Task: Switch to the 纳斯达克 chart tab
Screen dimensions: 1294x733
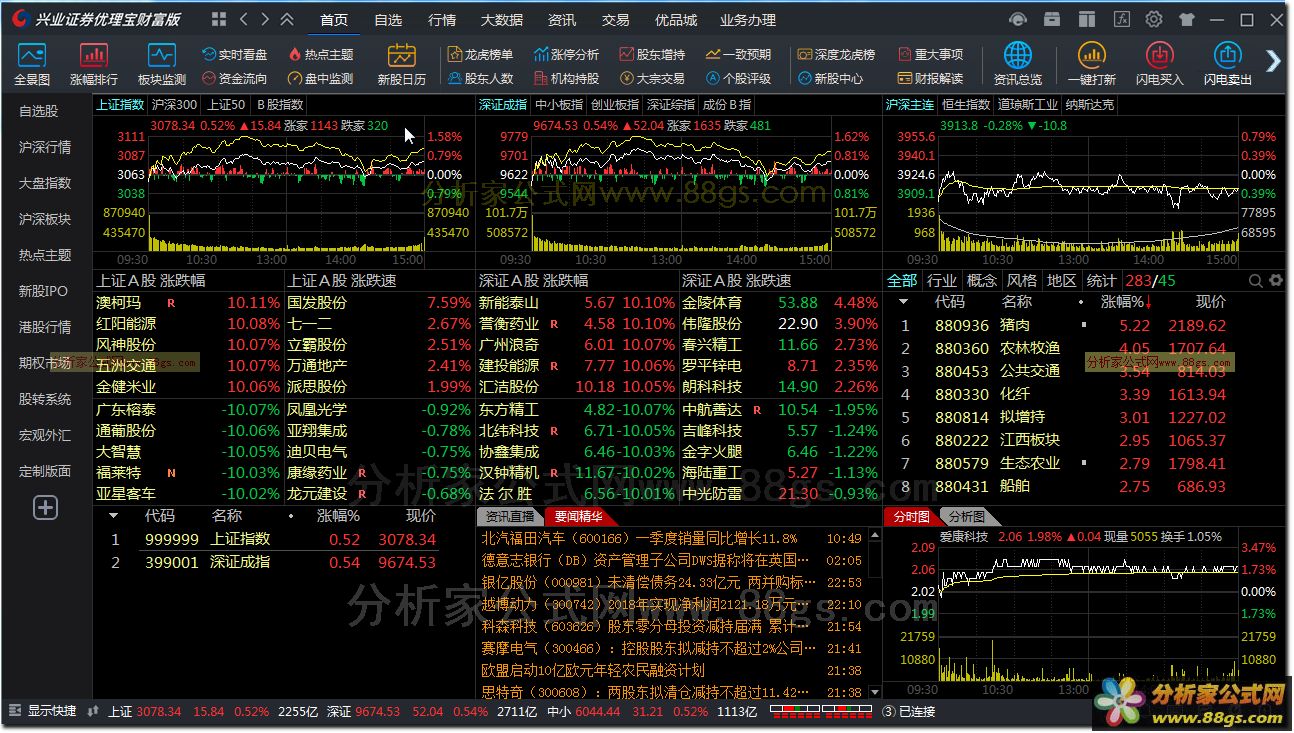Action: click(1090, 104)
